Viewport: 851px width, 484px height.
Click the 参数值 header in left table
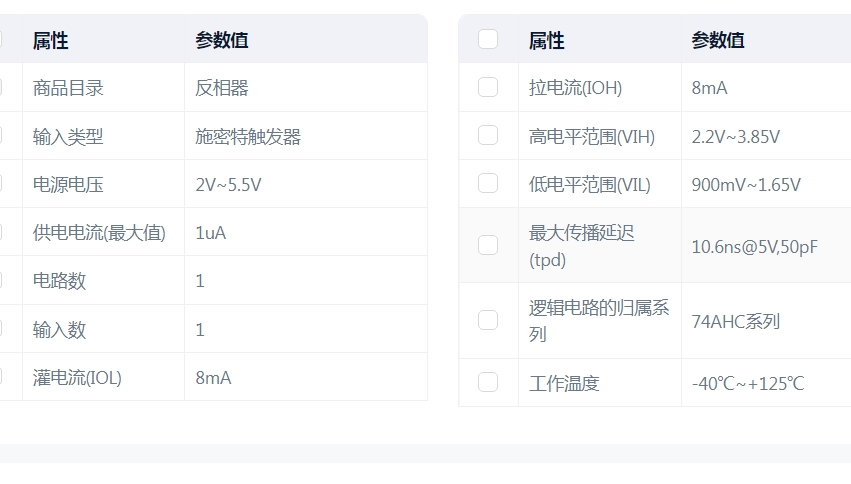[222, 41]
